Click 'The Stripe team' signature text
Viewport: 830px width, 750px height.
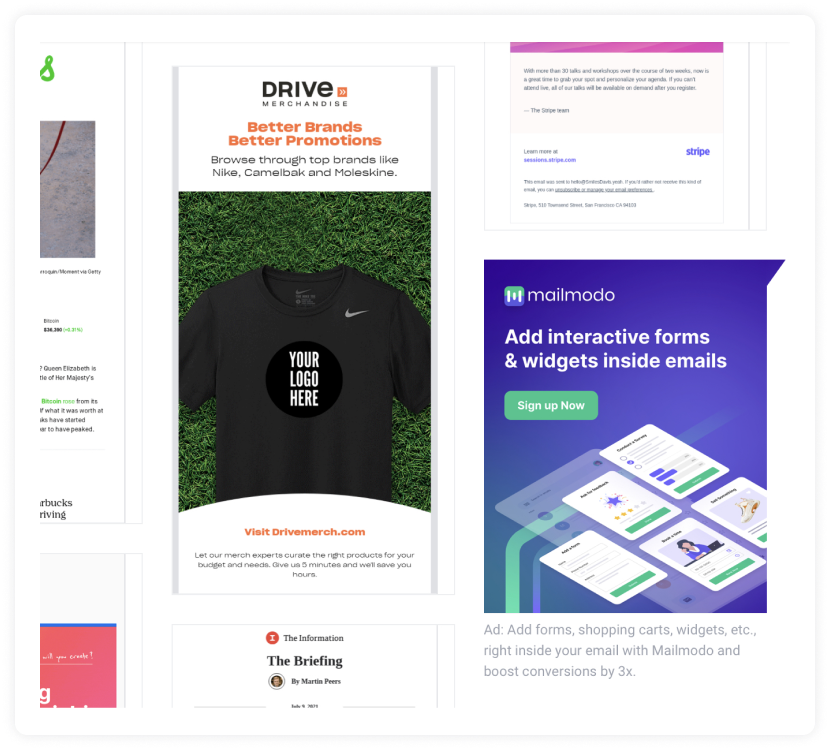point(547,111)
